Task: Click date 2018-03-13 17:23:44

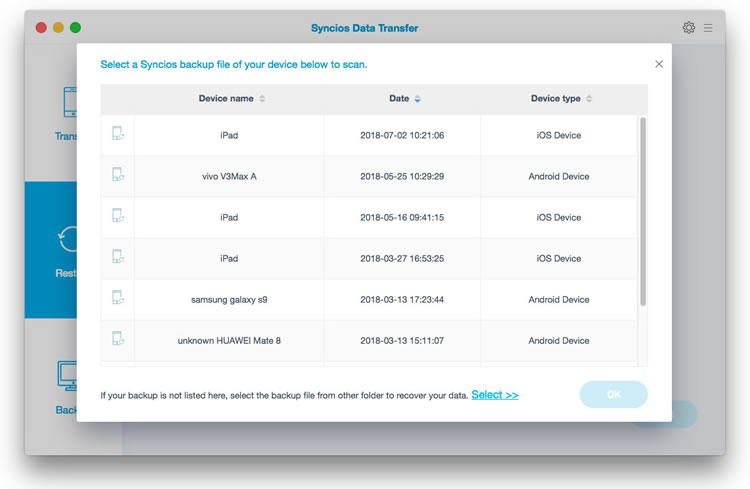Action: (402, 300)
